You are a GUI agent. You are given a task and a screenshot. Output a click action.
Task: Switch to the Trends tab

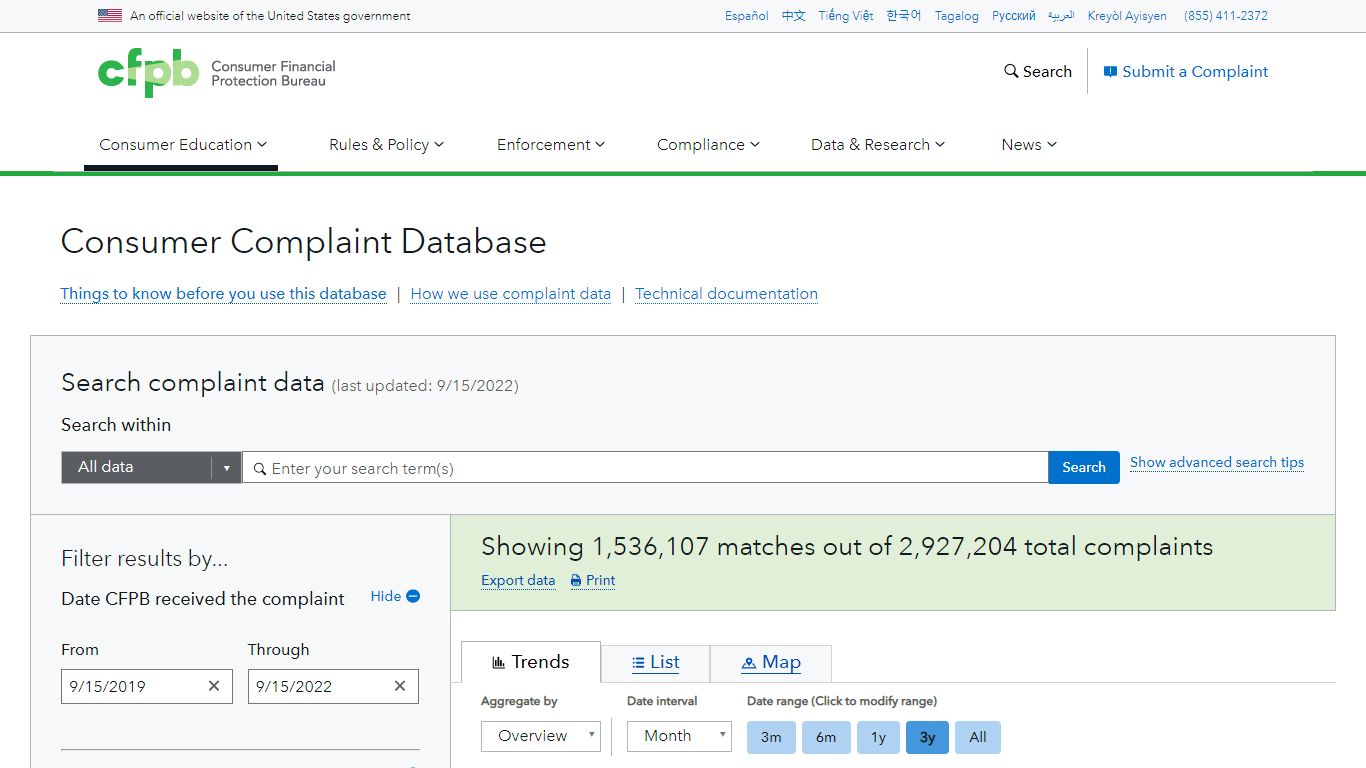[x=531, y=662]
